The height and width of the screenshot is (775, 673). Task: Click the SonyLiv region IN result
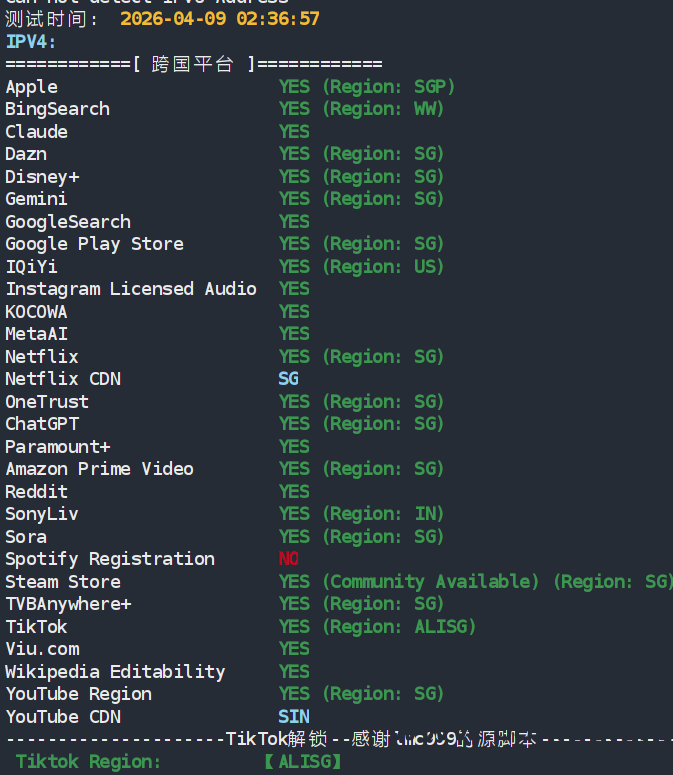tap(383, 514)
